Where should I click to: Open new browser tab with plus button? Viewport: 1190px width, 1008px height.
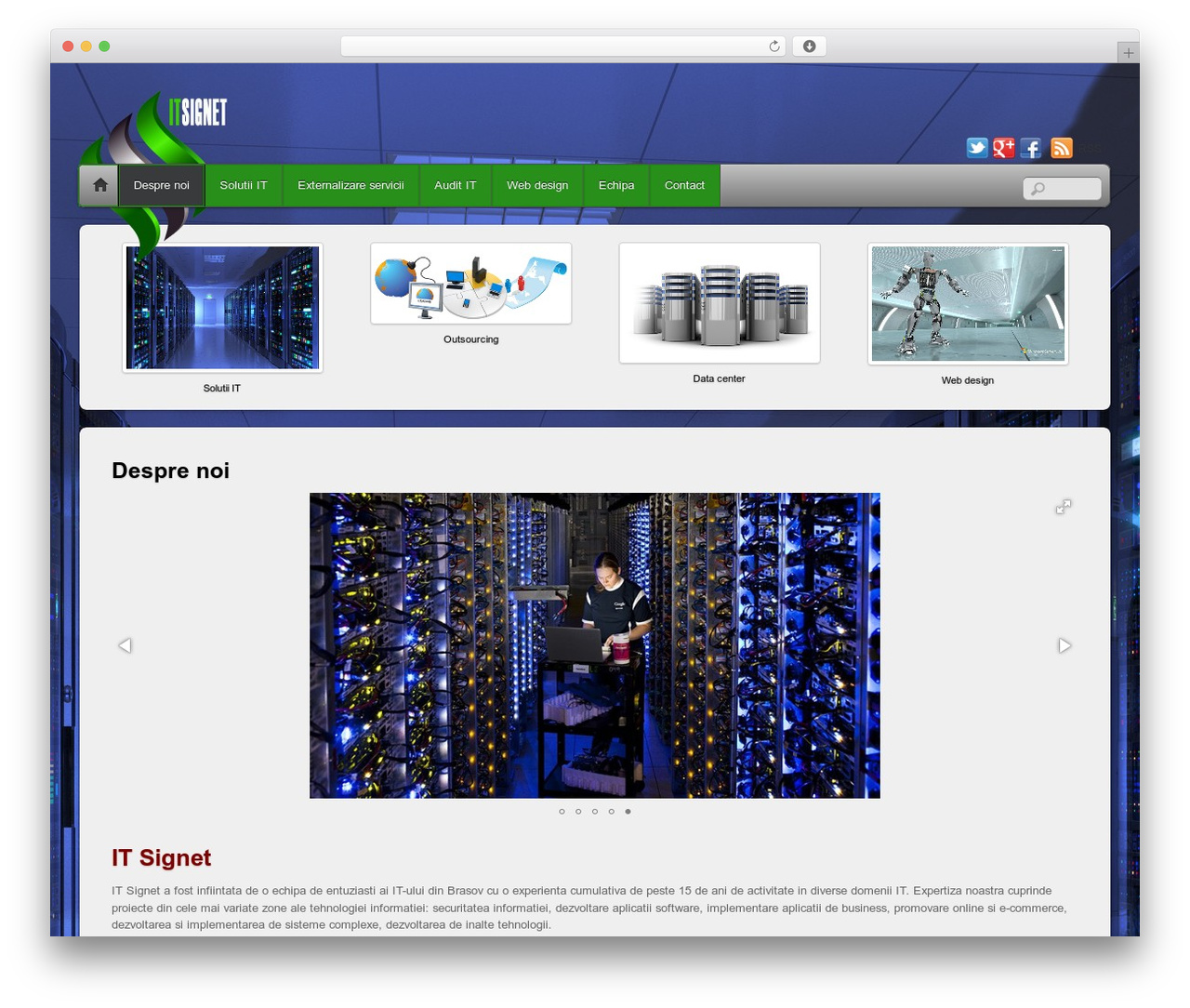pyautogui.click(x=1128, y=53)
